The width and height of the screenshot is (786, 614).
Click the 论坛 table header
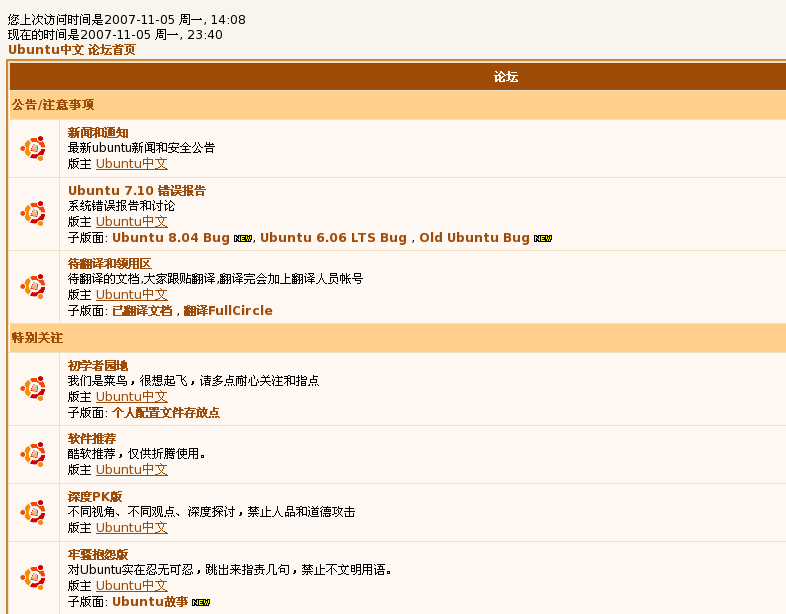pos(506,77)
